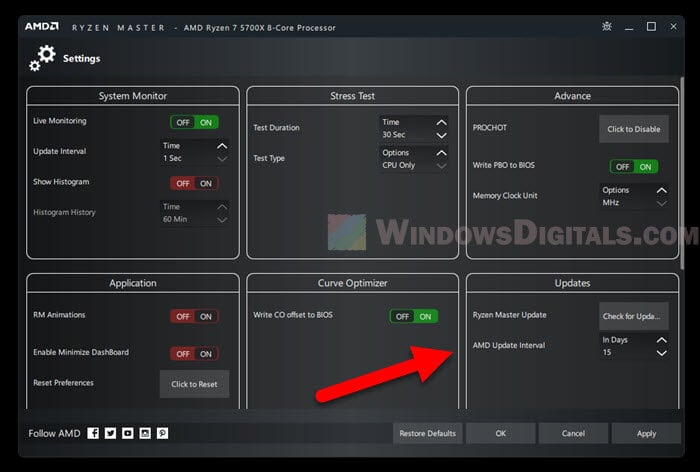Click Updates panel header

click(572, 283)
